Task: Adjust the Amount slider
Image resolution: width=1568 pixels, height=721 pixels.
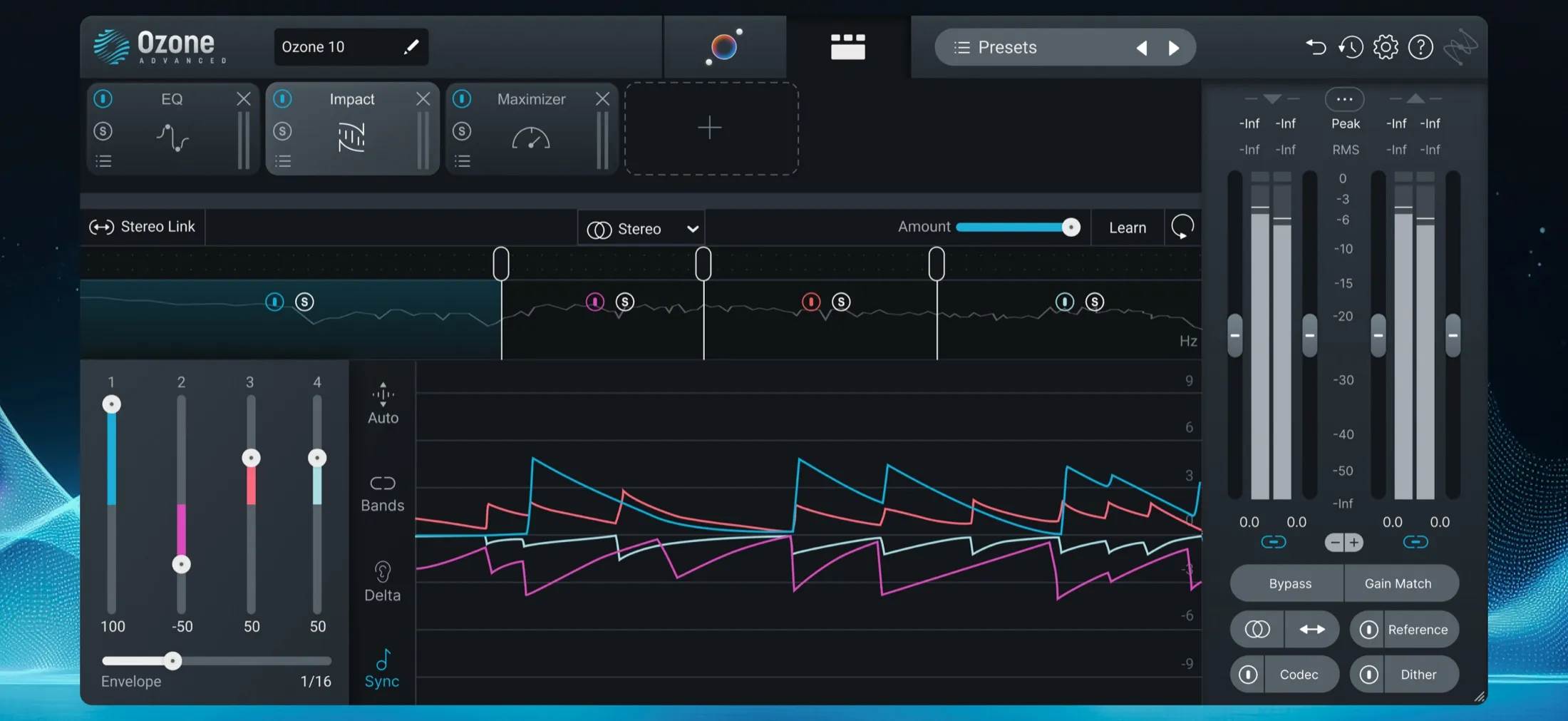Action: [x=1018, y=227]
